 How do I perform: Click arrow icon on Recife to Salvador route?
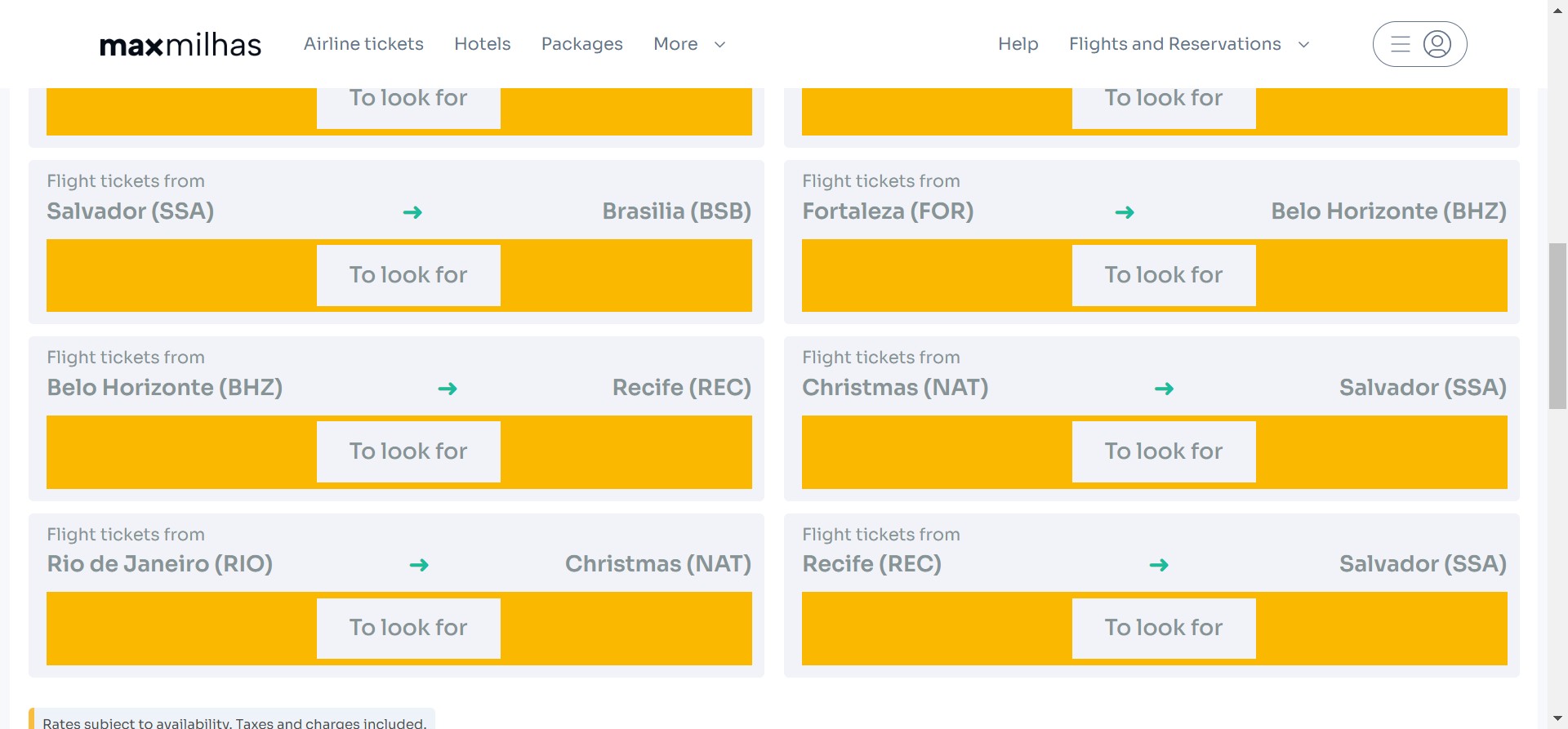pos(1159,565)
